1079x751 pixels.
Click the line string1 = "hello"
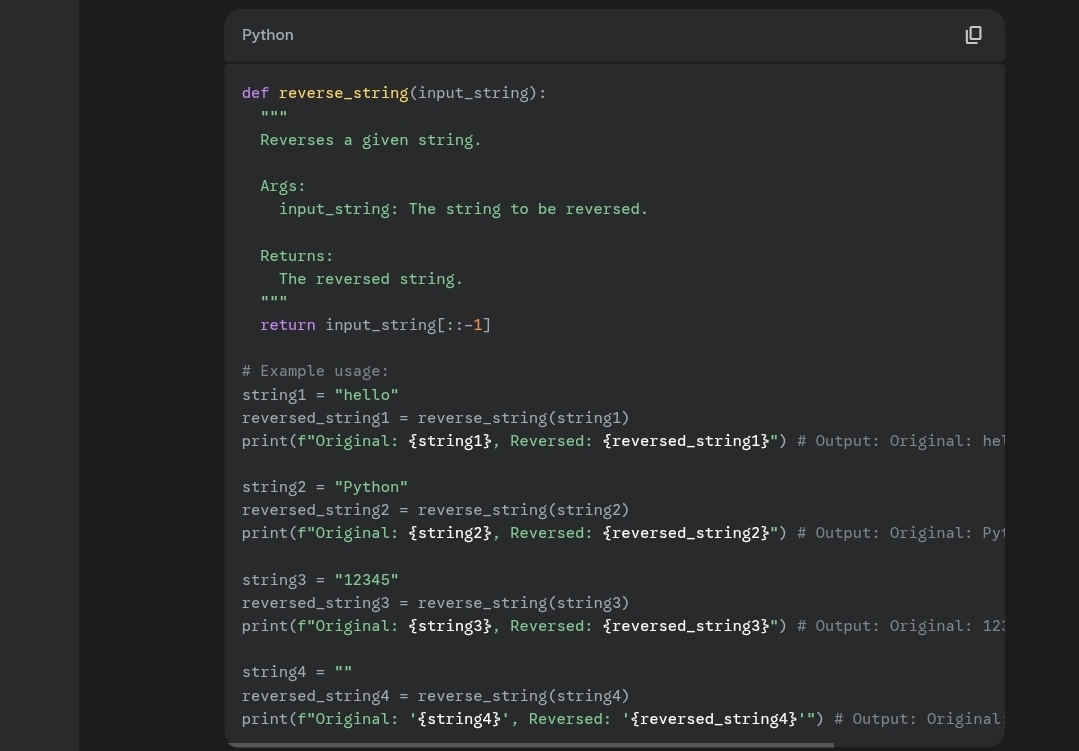click(320, 395)
